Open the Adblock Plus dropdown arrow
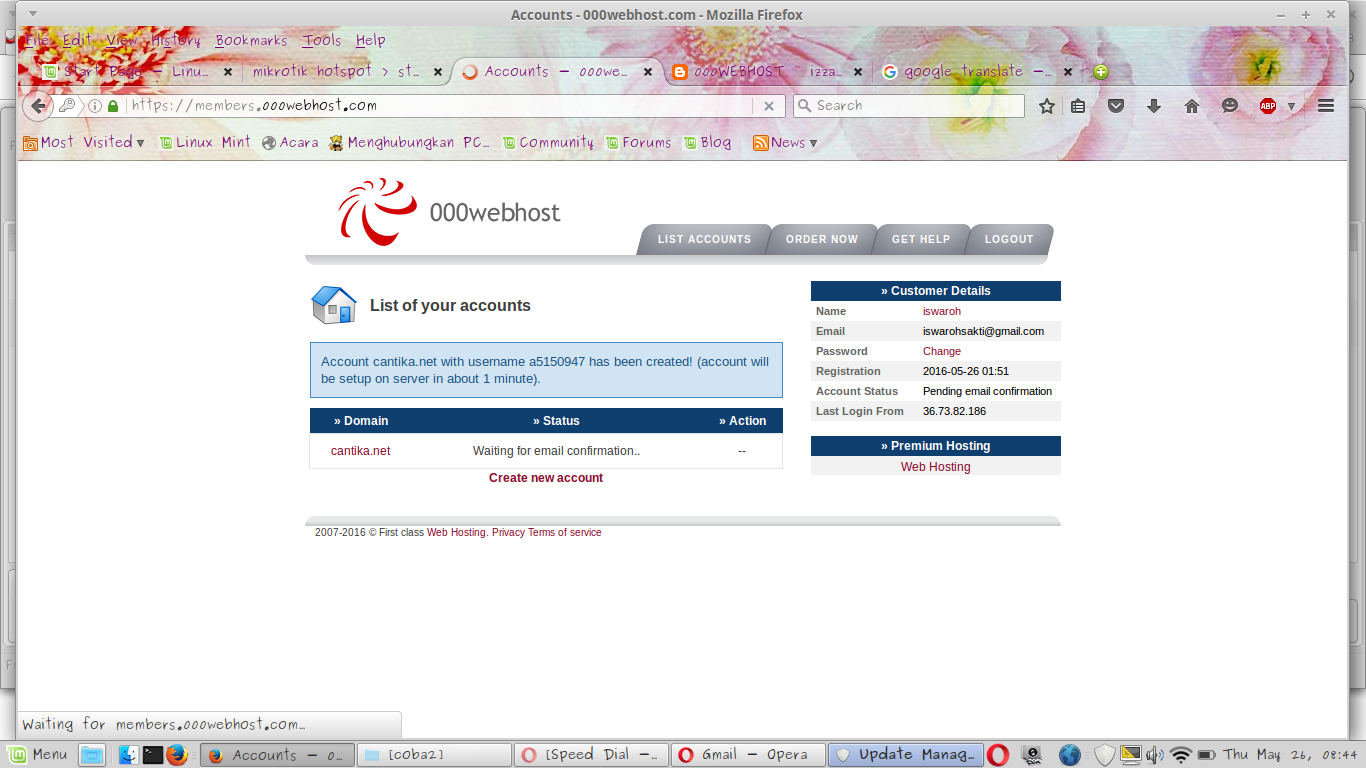Screen dimensions: 1366x768 point(1291,105)
